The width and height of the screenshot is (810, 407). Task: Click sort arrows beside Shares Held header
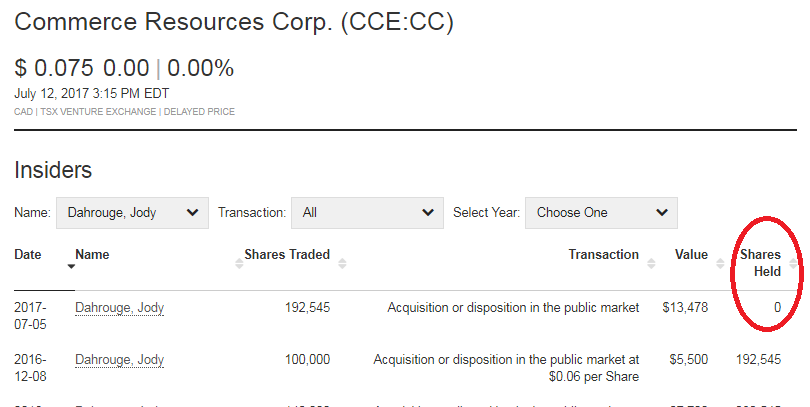click(794, 263)
